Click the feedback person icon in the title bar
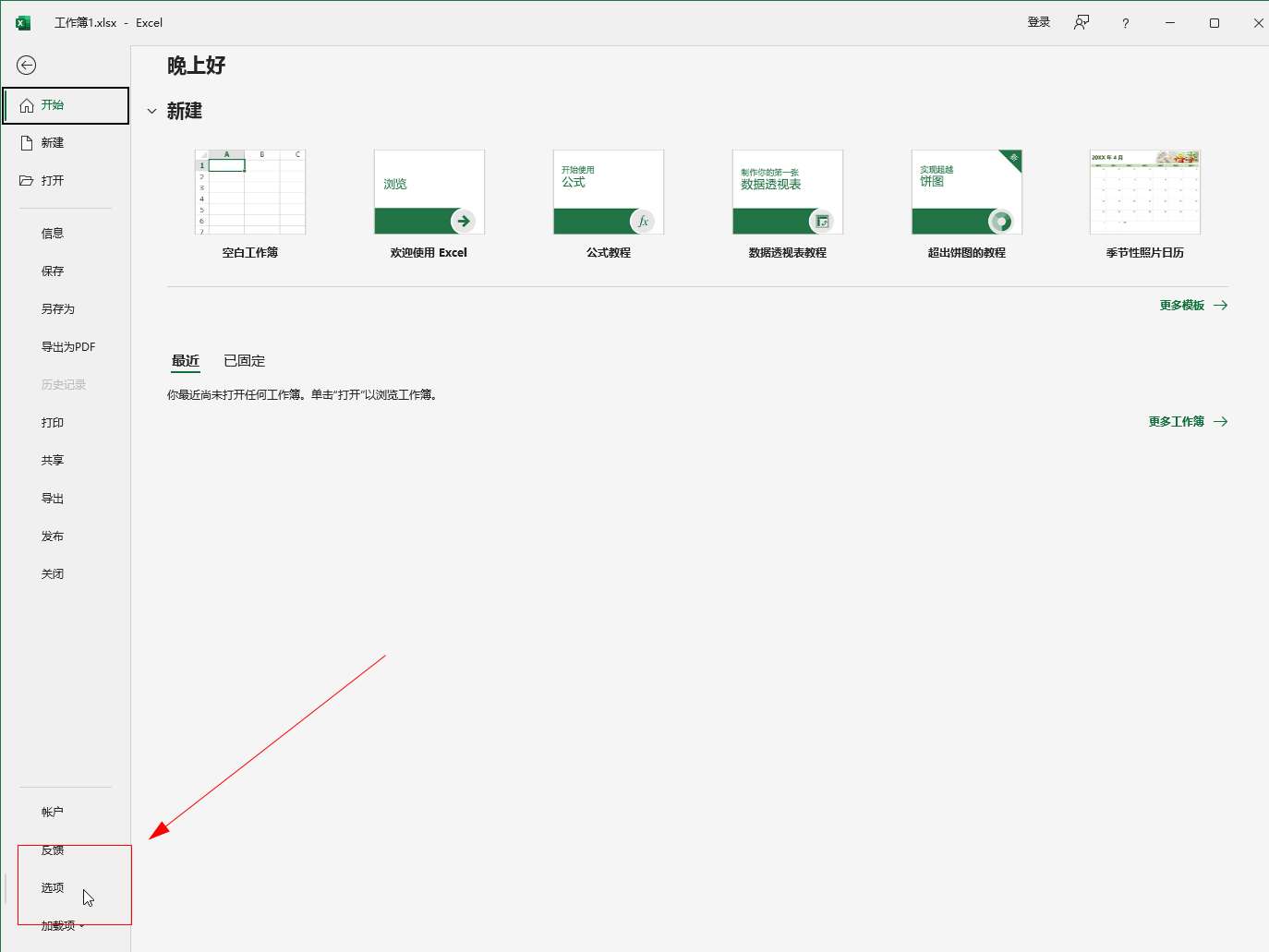This screenshot has height=952, width=1269. pos(1082,22)
